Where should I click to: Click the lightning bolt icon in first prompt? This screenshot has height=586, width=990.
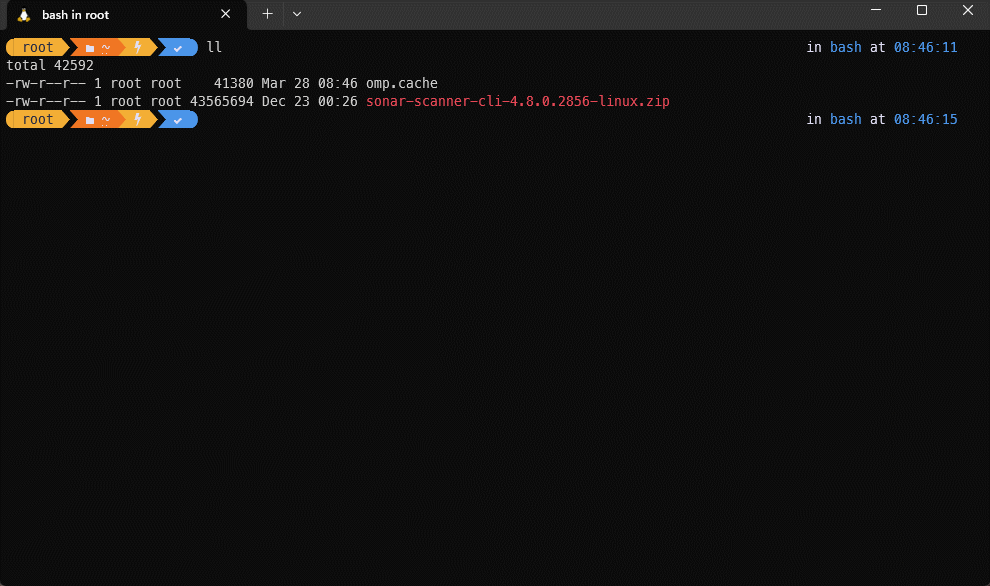coord(138,47)
